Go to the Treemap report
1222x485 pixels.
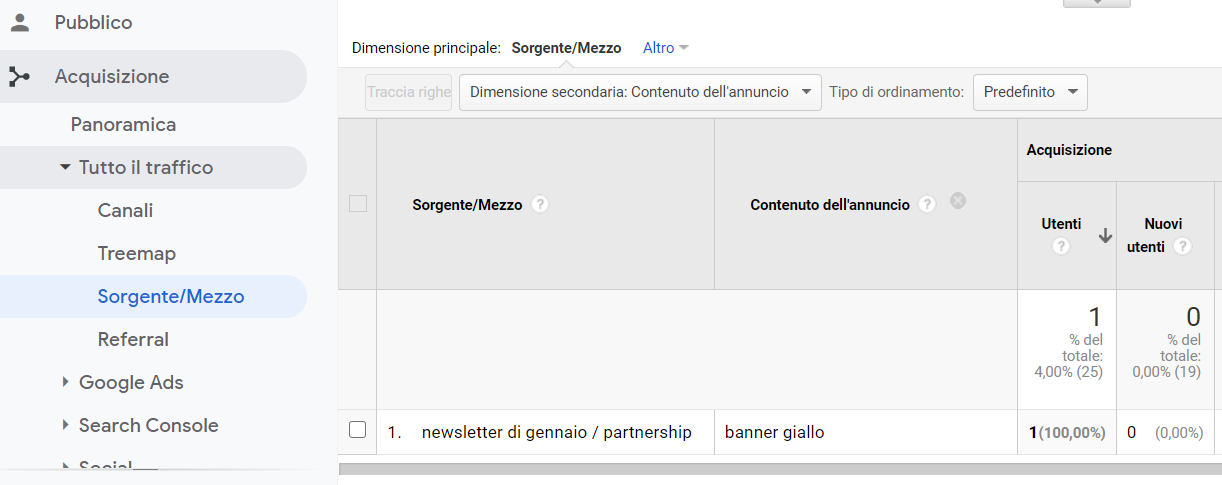137,254
